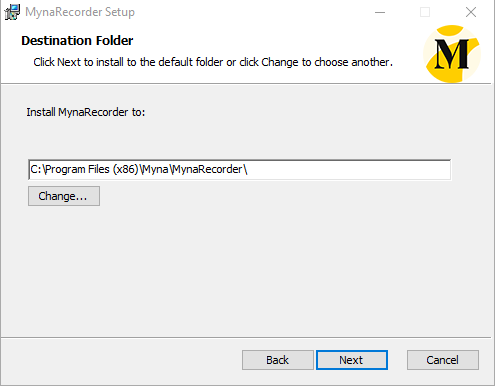Click the installer icon in title bar

tap(12, 12)
